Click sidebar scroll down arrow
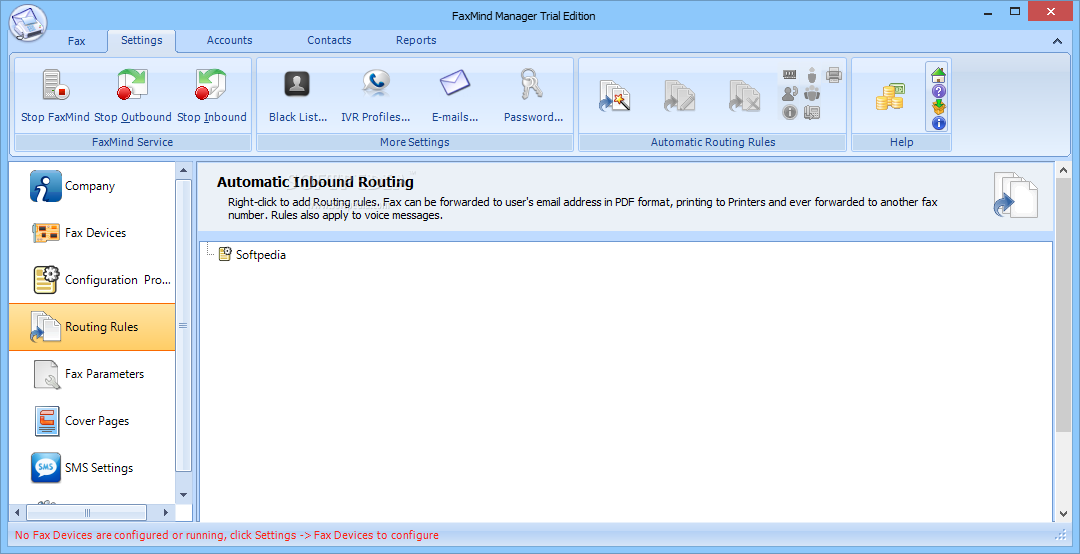The height and width of the screenshot is (554, 1080). [x=183, y=495]
